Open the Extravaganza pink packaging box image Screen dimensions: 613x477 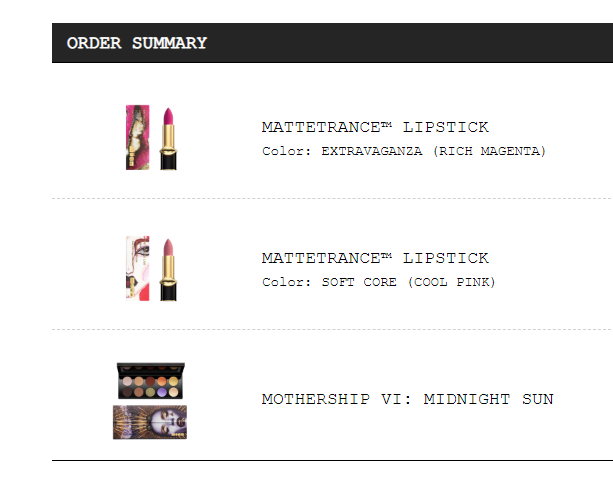(x=137, y=137)
